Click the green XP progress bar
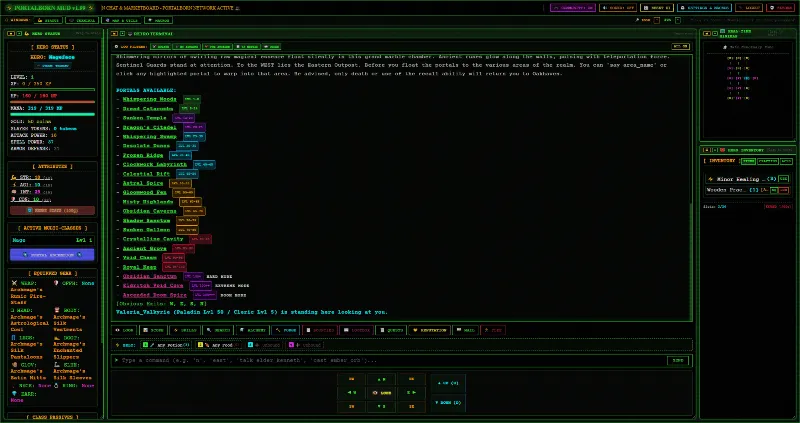The width and height of the screenshot is (800, 423). click(52, 90)
